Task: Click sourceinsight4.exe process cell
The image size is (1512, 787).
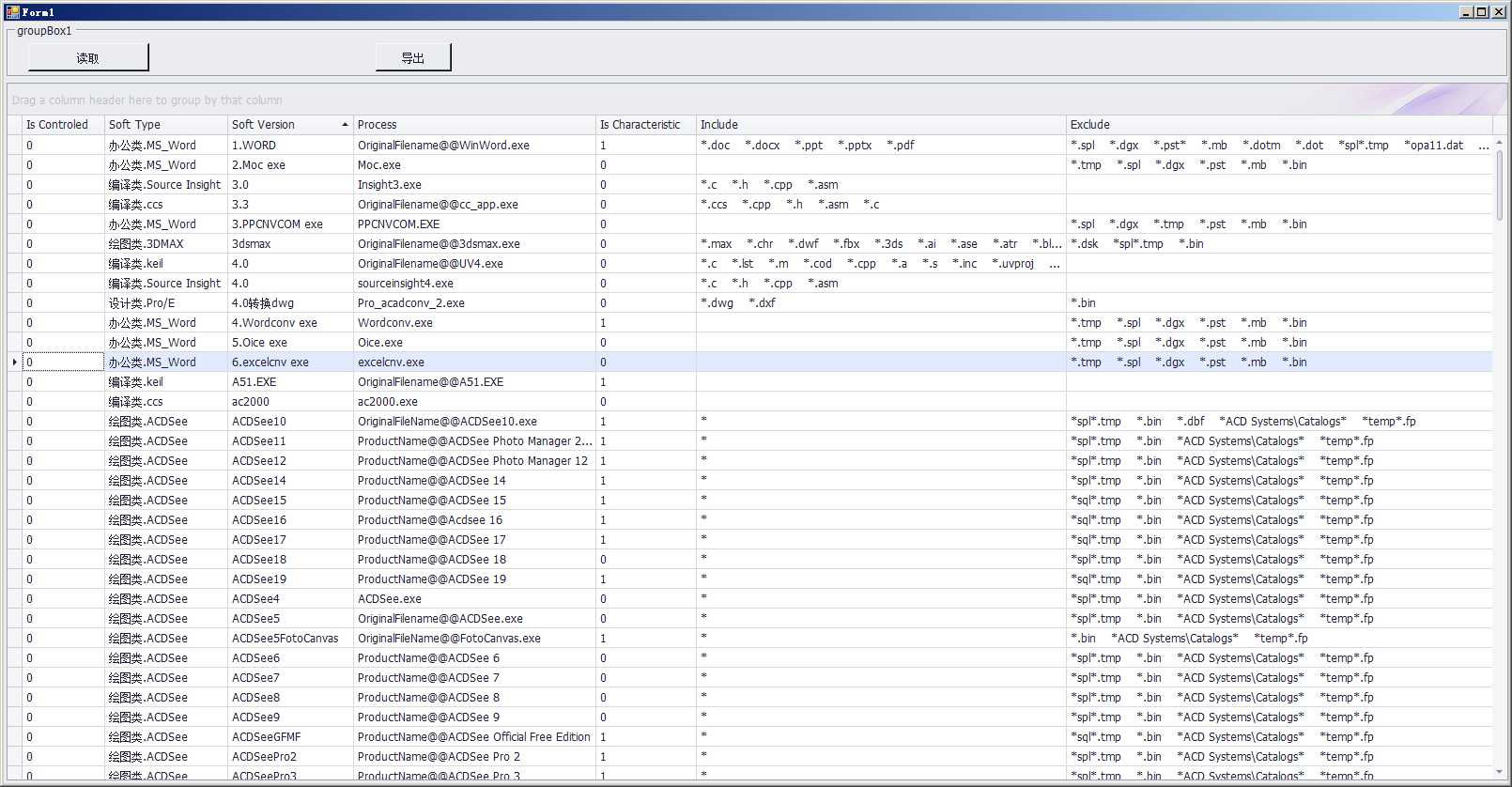Action: (474, 283)
